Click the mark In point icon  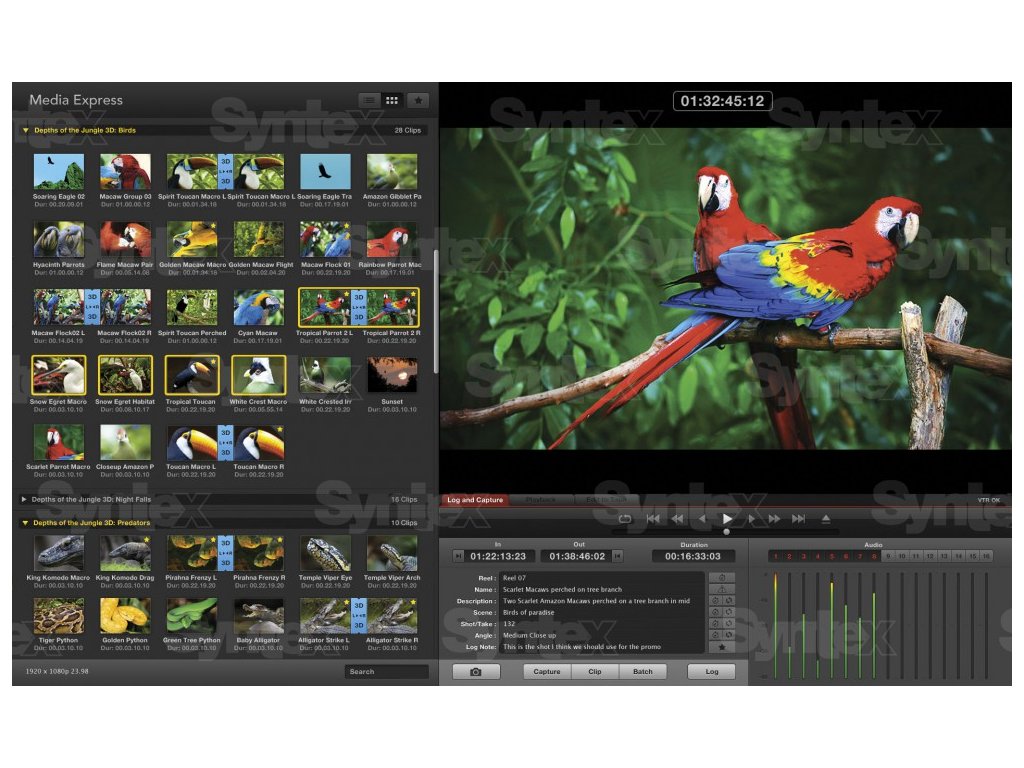click(x=458, y=556)
